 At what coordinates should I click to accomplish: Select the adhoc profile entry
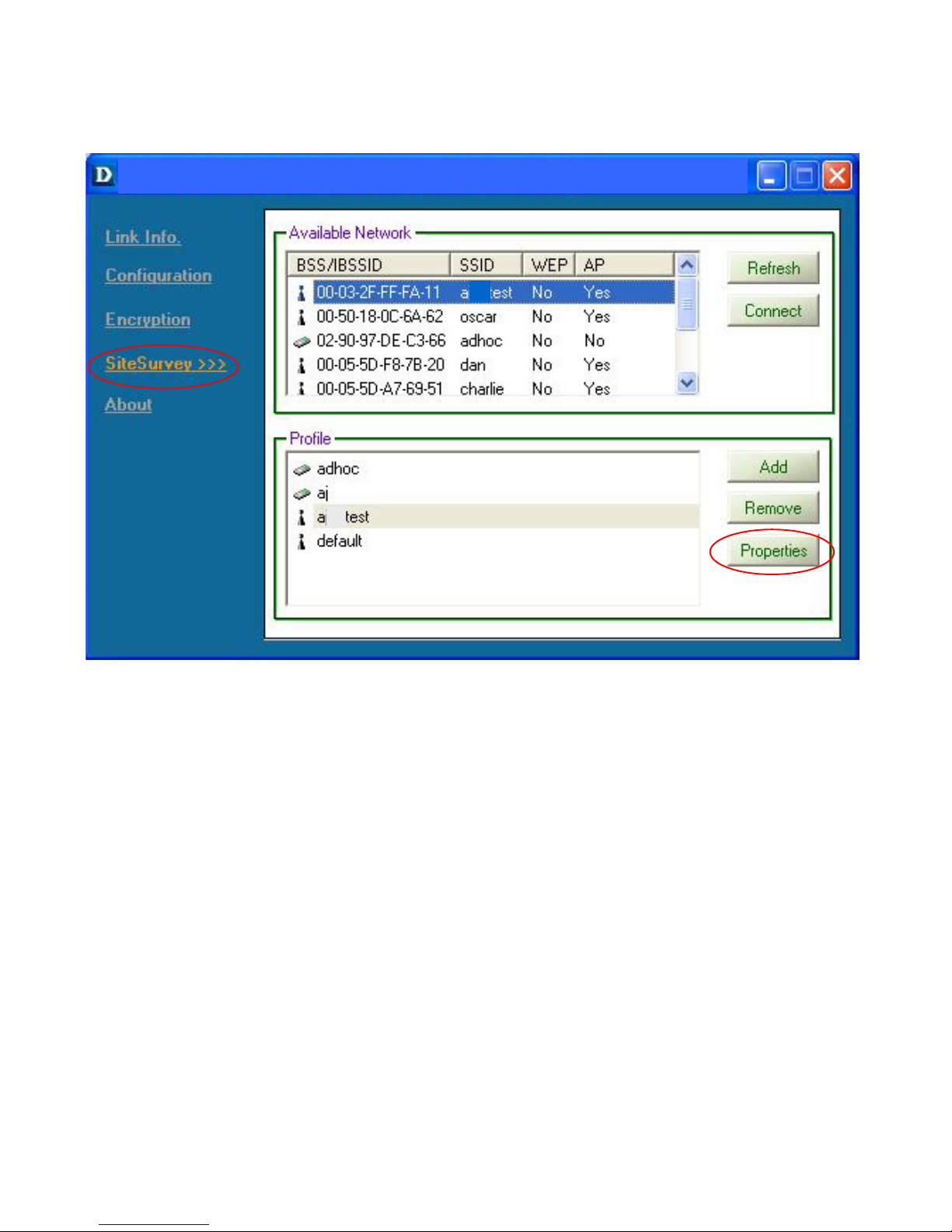click(338, 469)
